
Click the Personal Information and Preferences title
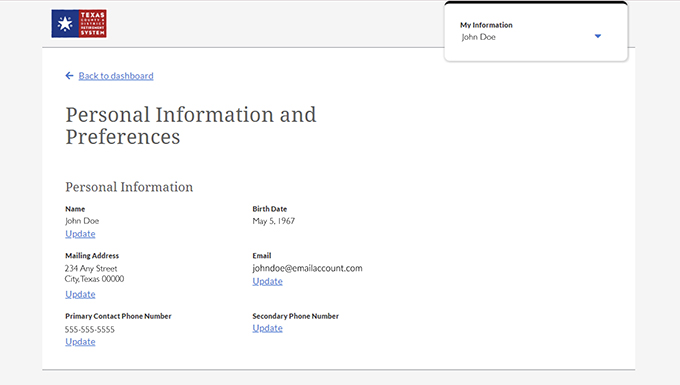(191, 126)
